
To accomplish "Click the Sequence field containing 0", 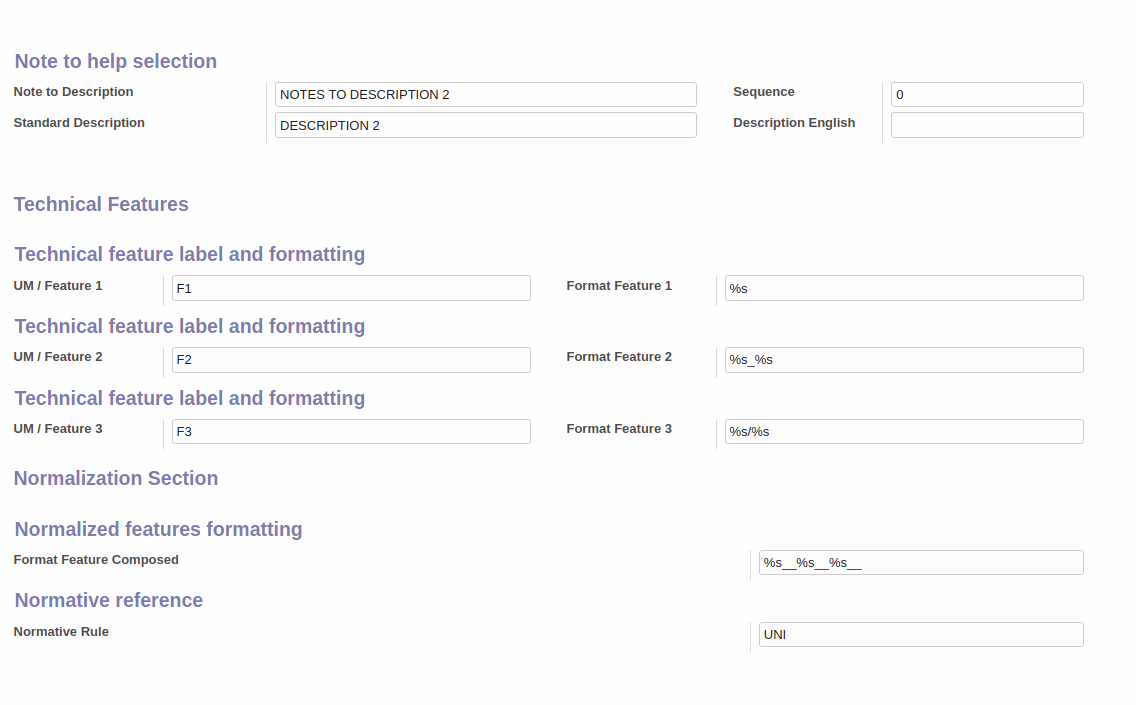I will (x=986, y=95).
